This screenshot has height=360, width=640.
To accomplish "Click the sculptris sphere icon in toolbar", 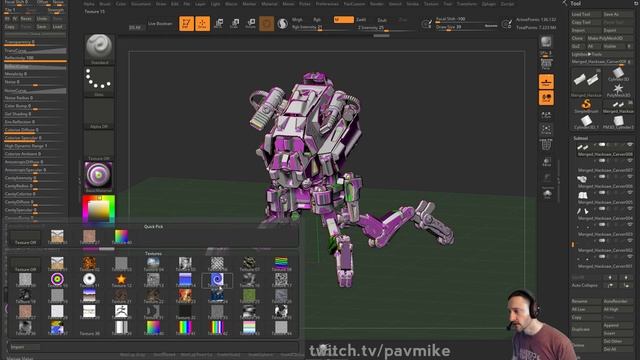I will 282,24.
